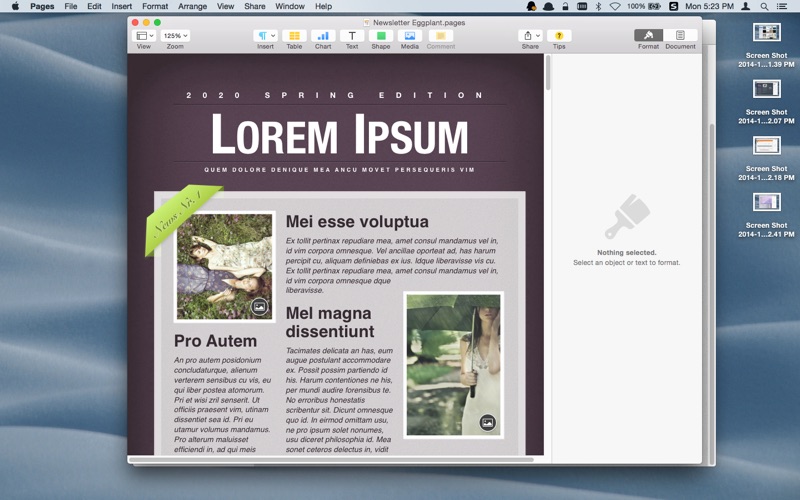Click the S app icon in menu bar
800x500 pixels.
pos(673,6)
